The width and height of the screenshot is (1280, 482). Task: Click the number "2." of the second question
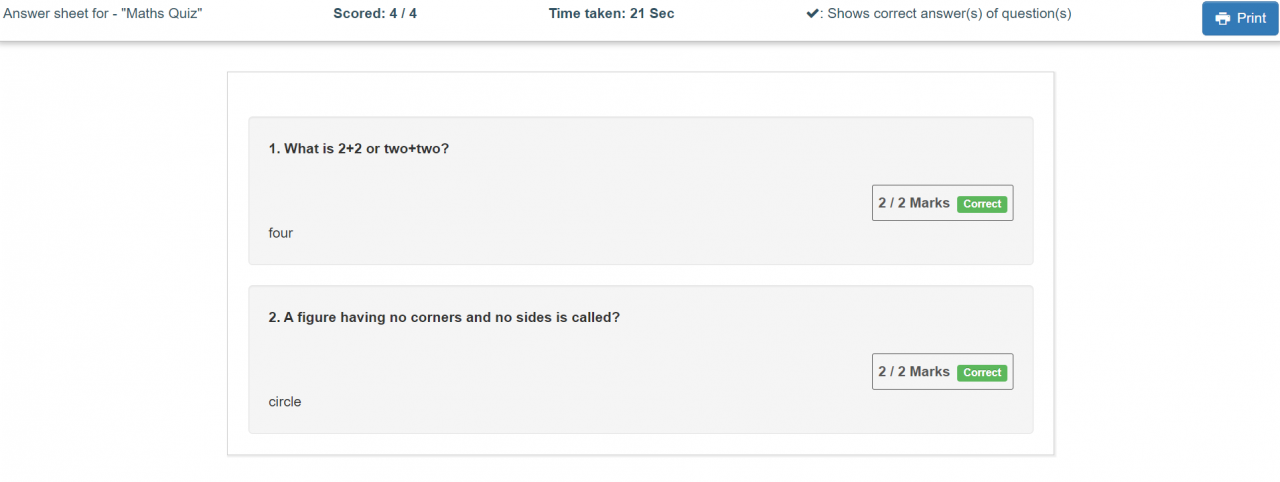274,317
